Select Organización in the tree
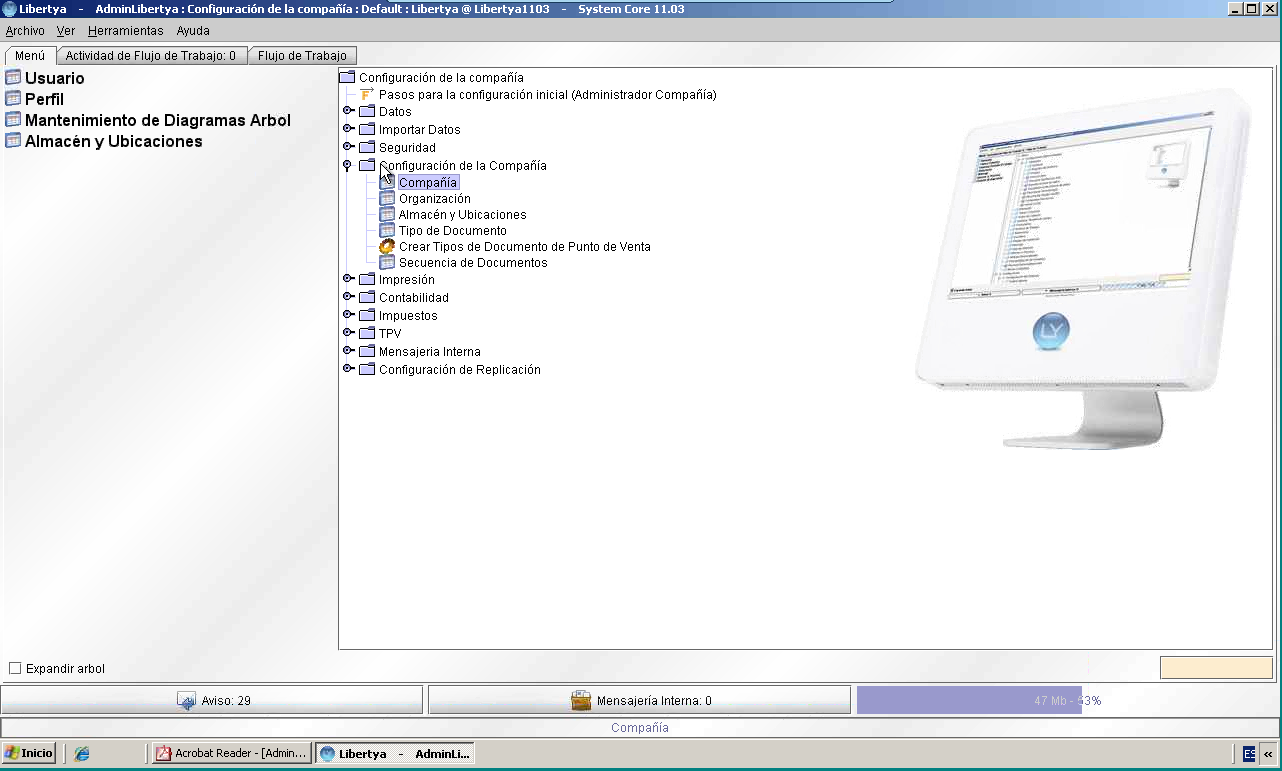This screenshot has height=771, width=1282. [x=435, y=198]
